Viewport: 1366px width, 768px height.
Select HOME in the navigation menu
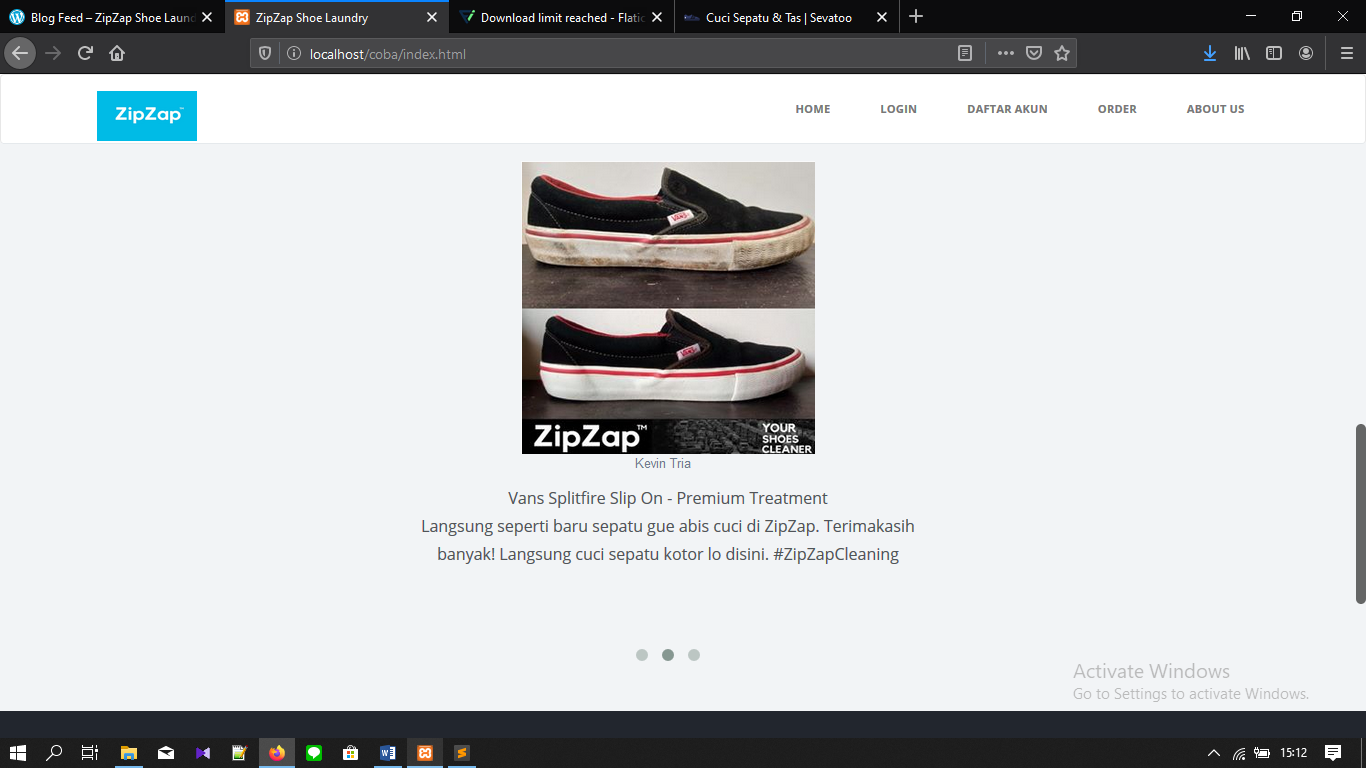coord(812,109)
